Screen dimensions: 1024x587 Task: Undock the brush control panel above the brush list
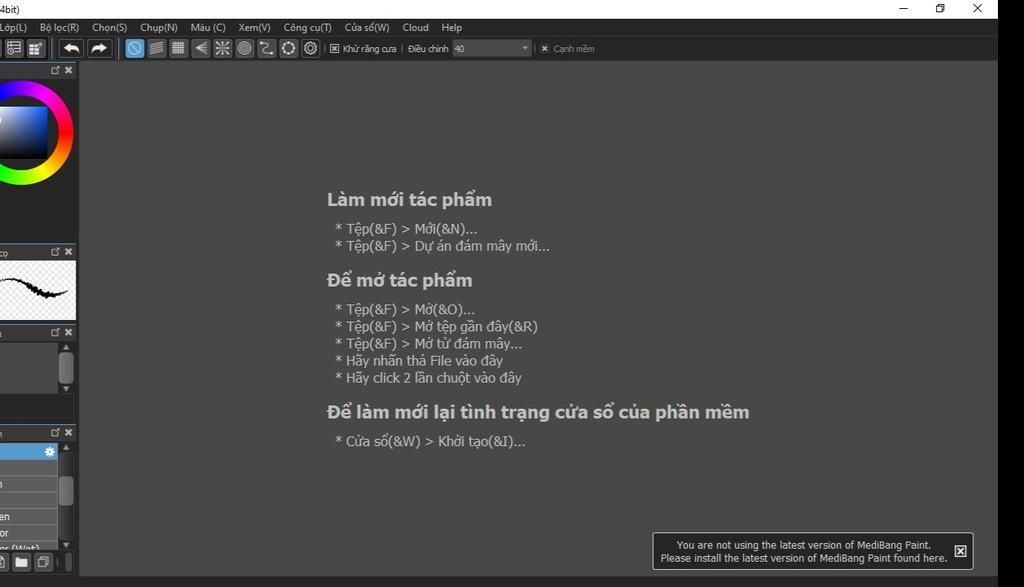pyautogui.click(x=56, y=332)
